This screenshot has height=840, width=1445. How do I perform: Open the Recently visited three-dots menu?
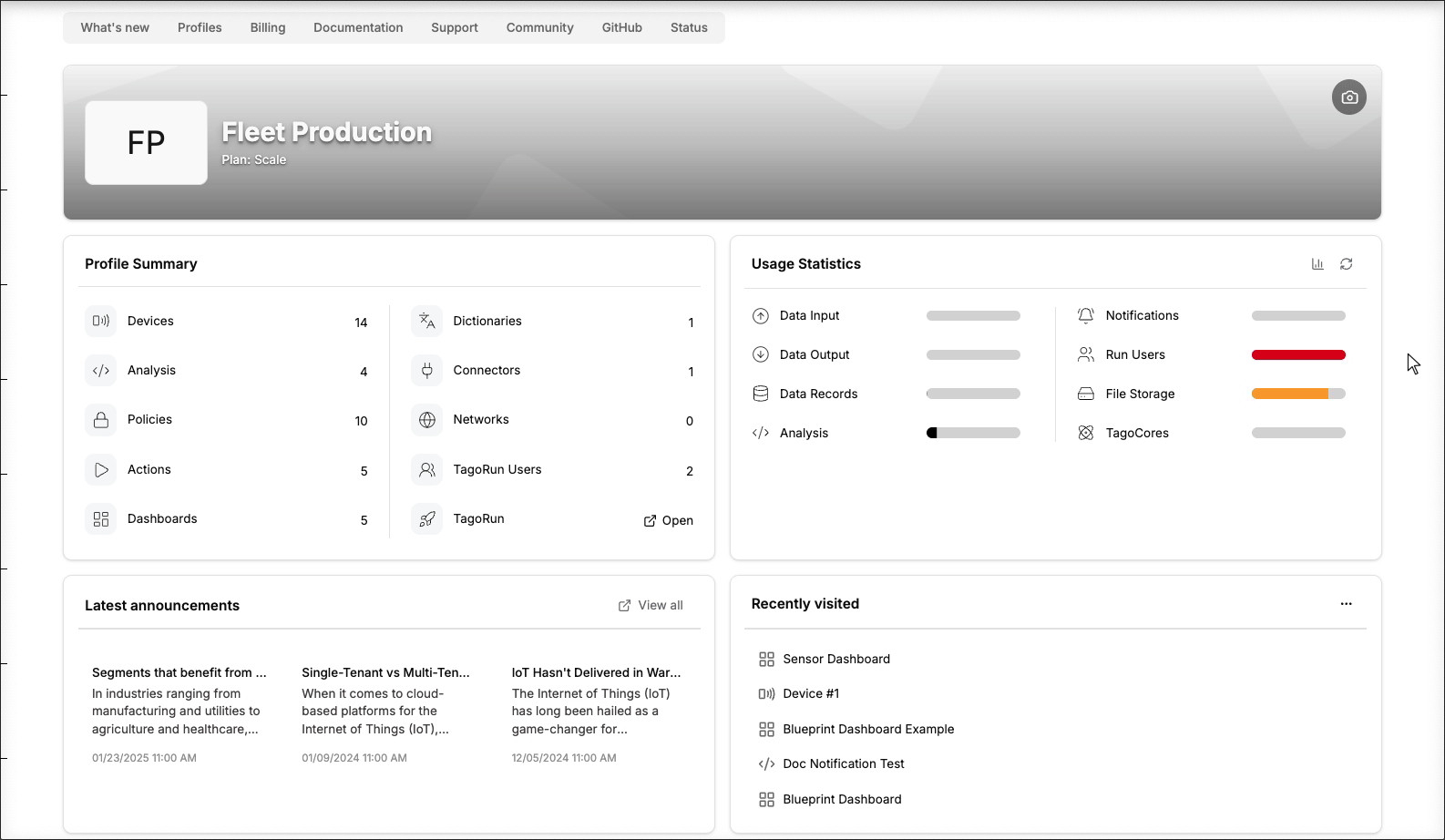[1346, 604]
